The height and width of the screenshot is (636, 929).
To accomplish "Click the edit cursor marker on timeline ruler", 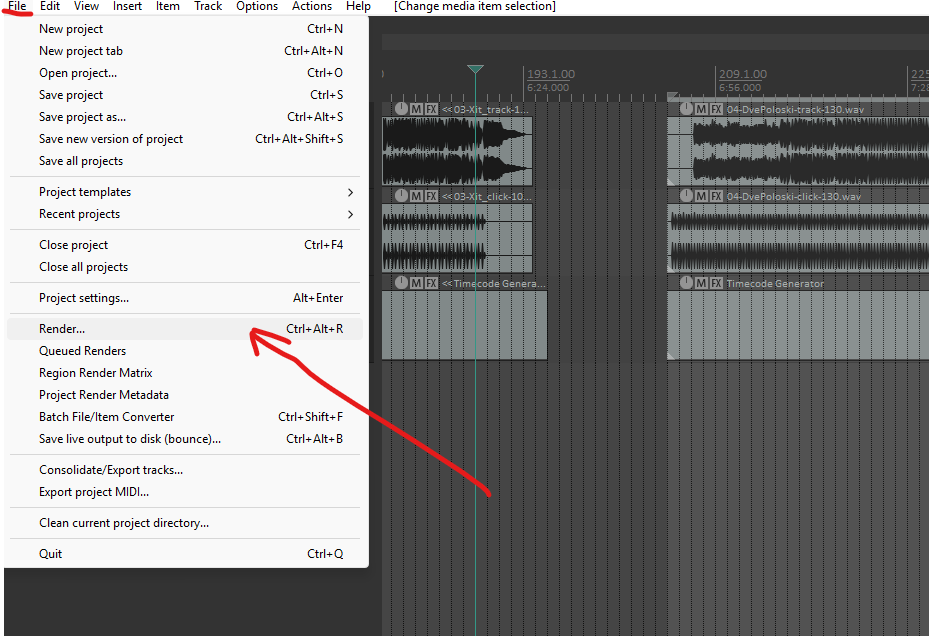I will 475,69.
